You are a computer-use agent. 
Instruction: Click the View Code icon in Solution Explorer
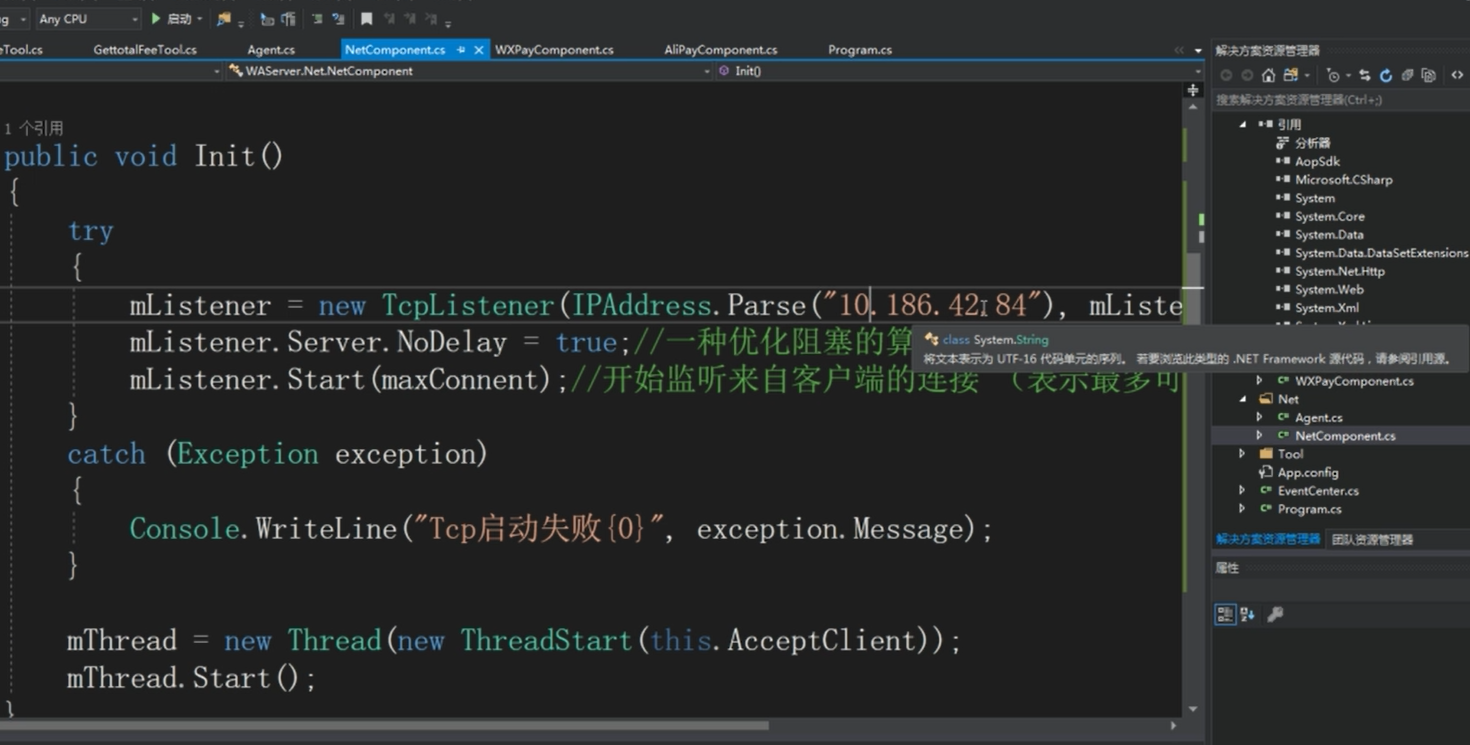point(1457,75)
